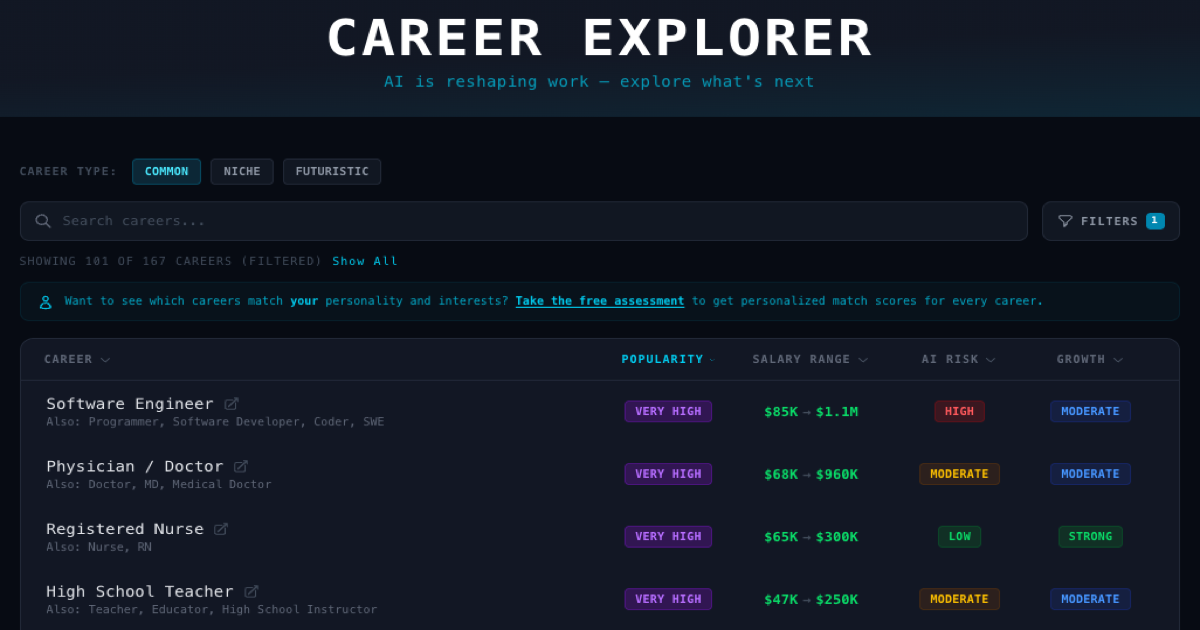Screen dimensions: 1200x630
Task: Switch to the FUTURISTIC career type
Action: coord(331,171)
